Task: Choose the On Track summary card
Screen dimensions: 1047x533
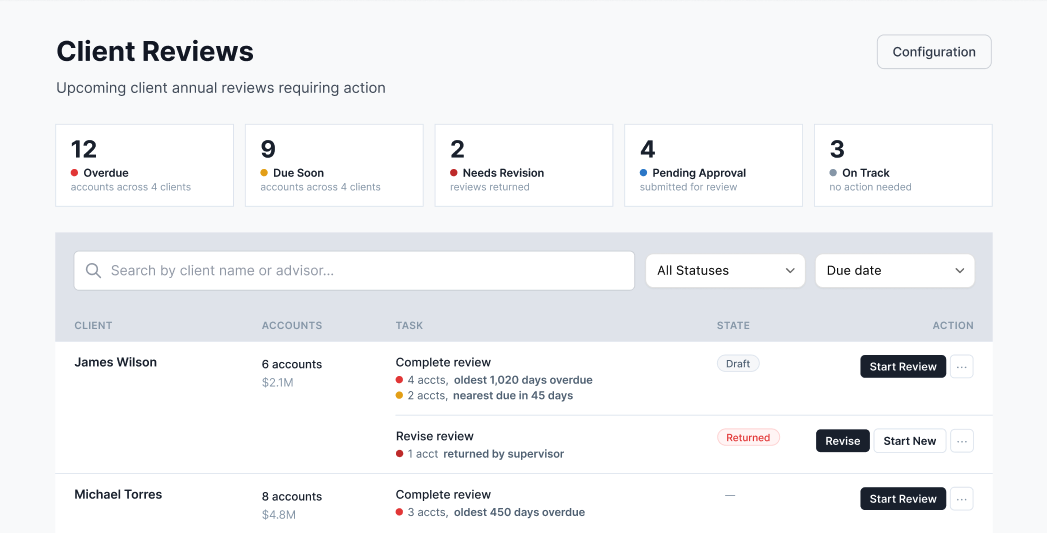Action: click(x=903, y=165)
